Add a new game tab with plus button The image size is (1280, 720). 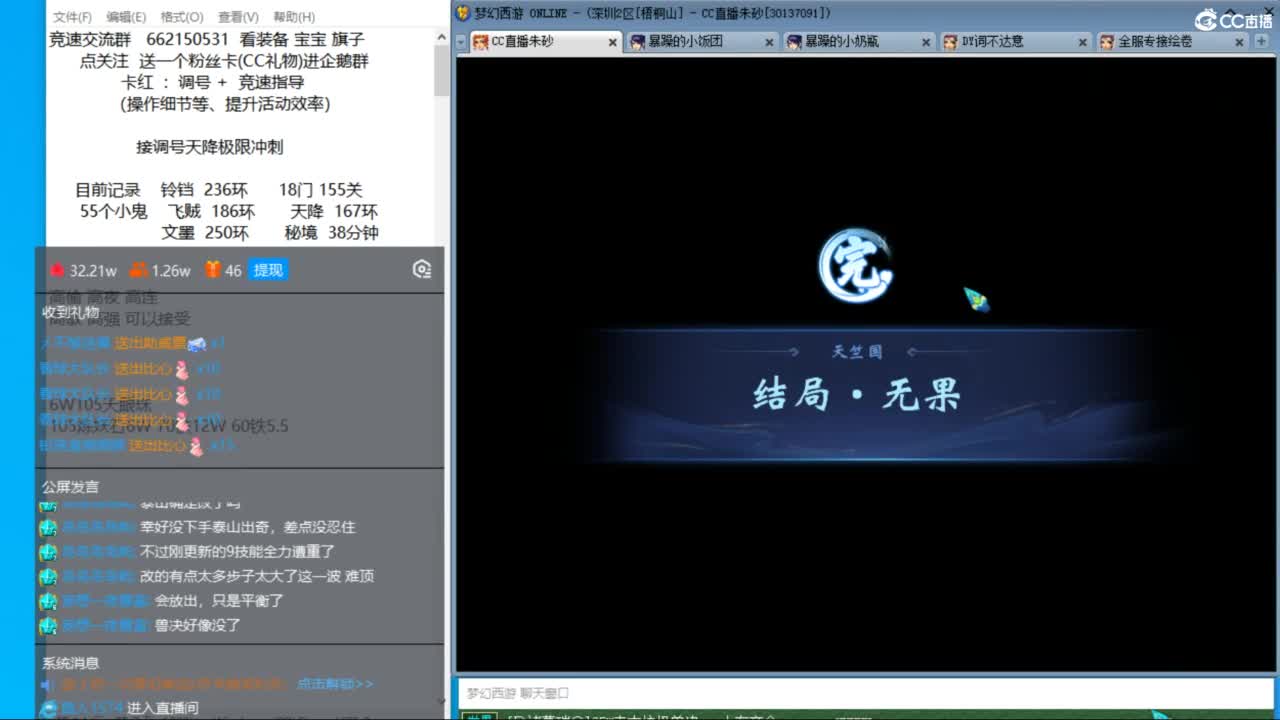pyautogui.click(x=1260, y=41)
